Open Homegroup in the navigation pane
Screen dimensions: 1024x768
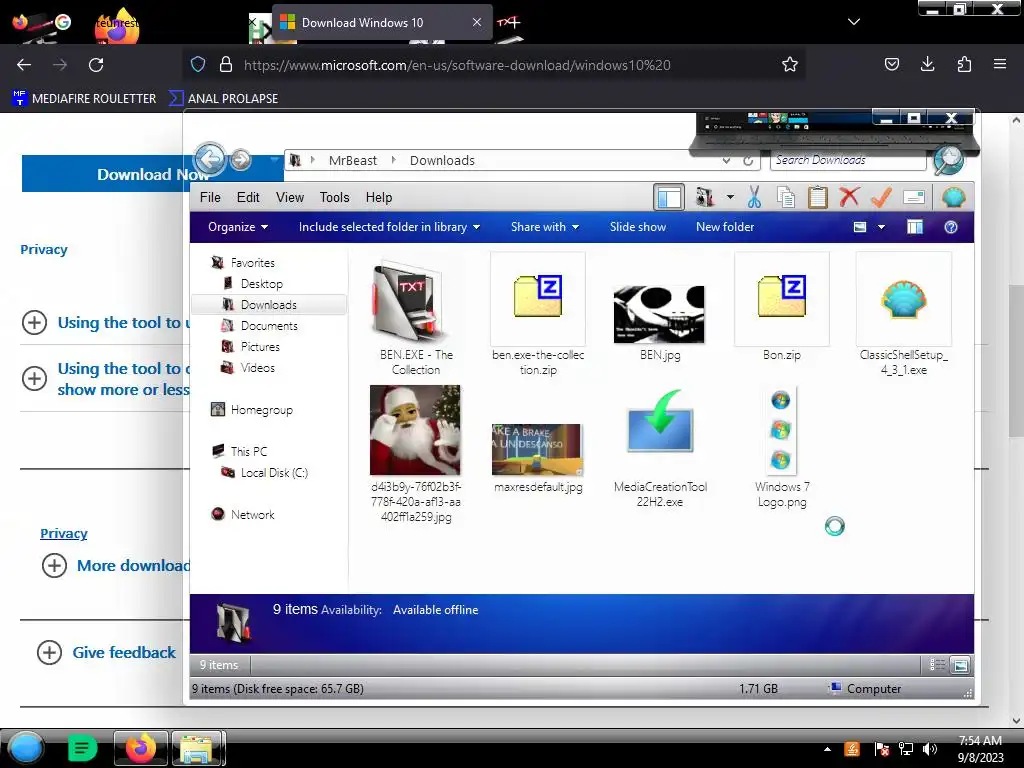(x=261, y=410)
